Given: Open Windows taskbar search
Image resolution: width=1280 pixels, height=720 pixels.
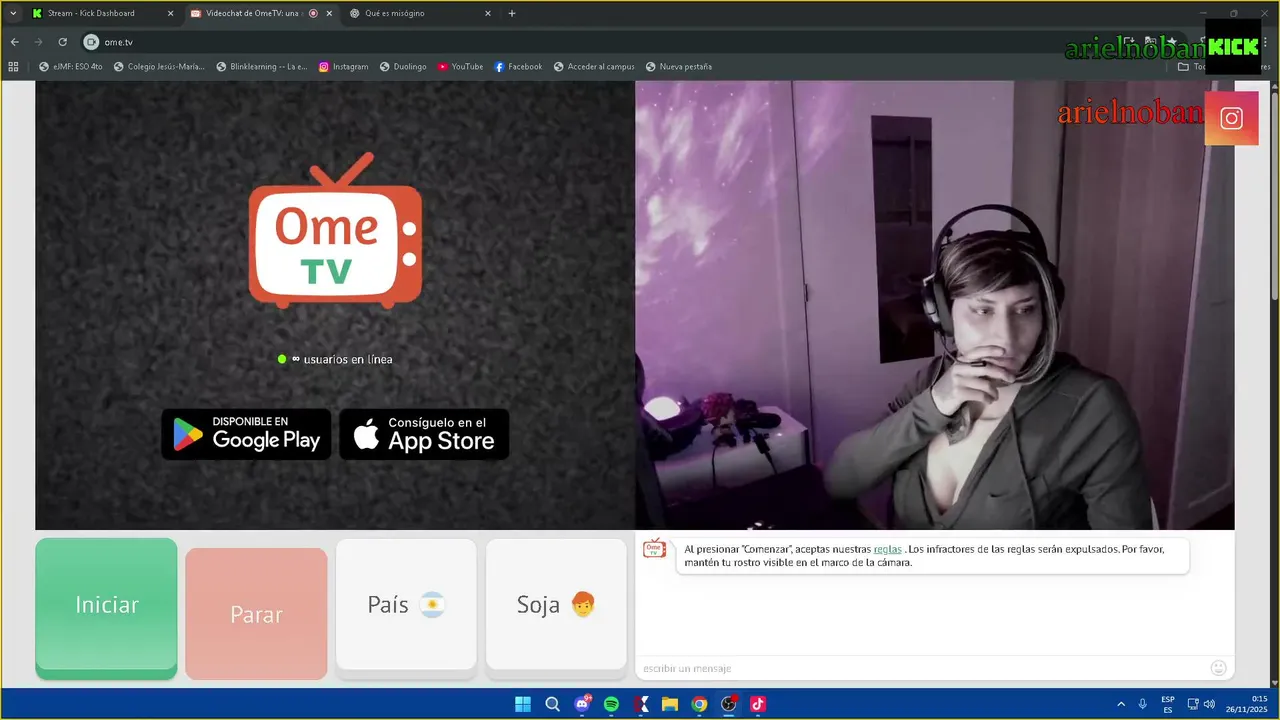Looking at the screenshot, I should tap(552, 704).
